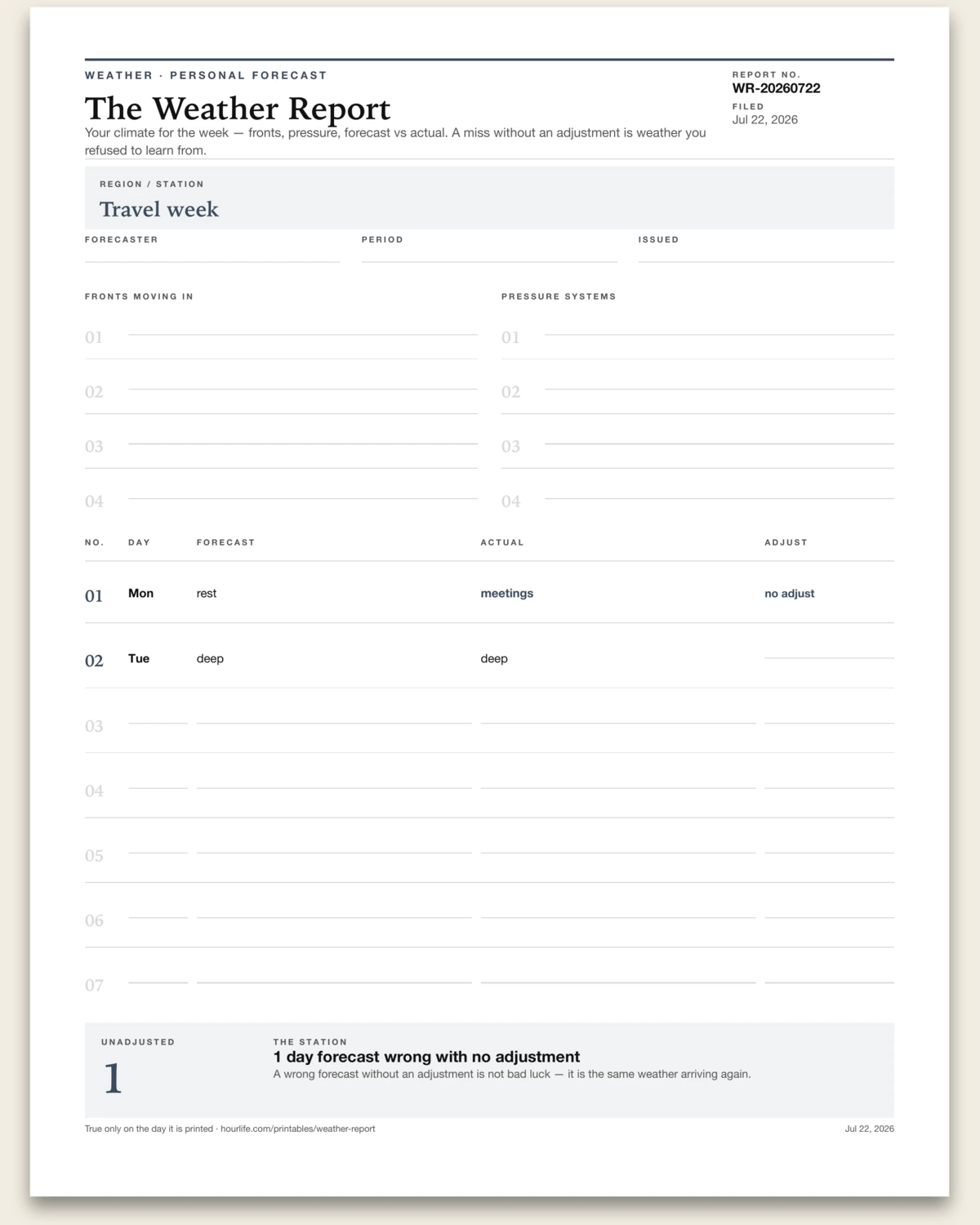Click Pressure Systems line 04

(x=719, y=492)
